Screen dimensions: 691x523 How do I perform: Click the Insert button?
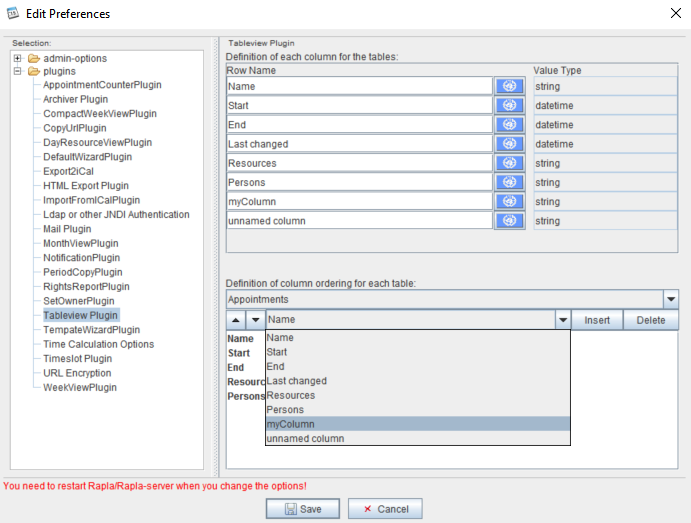tap(597, 320)
